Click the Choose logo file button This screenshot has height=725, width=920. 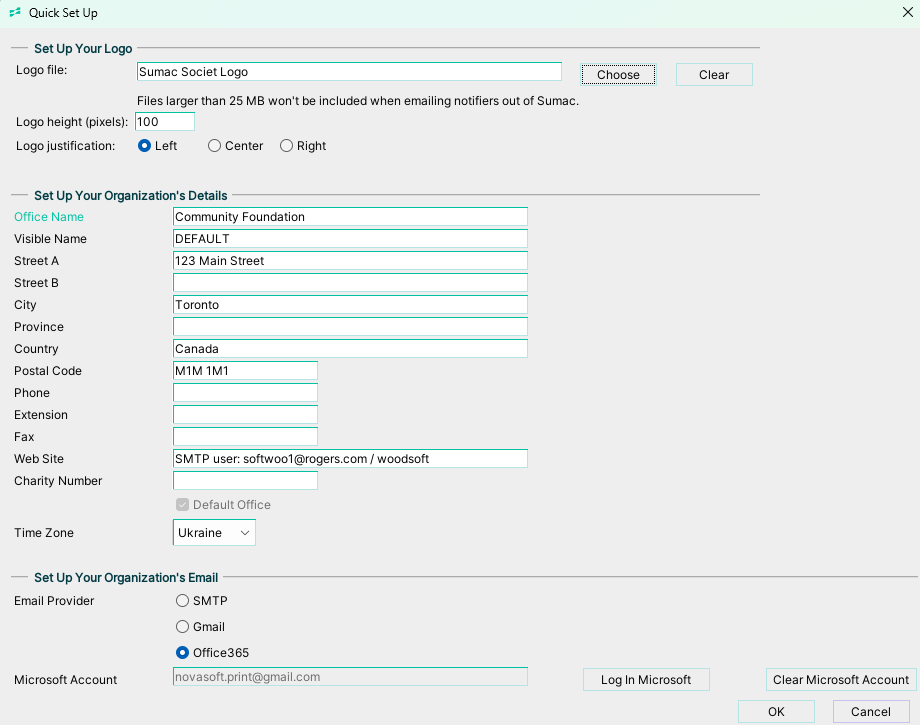coord(618,74)
